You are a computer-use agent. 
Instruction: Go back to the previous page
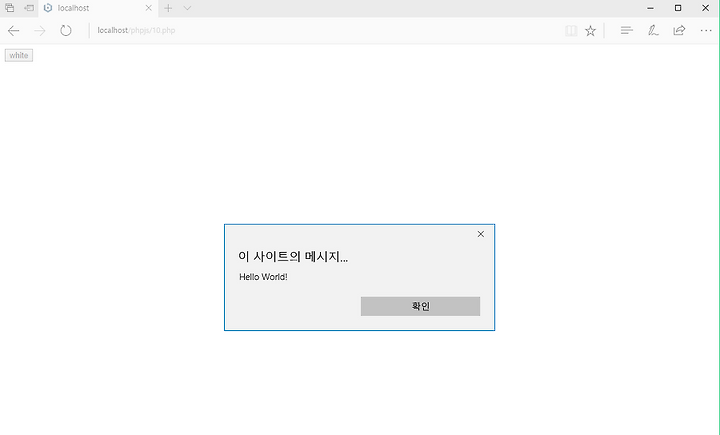click(x=13, y=31)
